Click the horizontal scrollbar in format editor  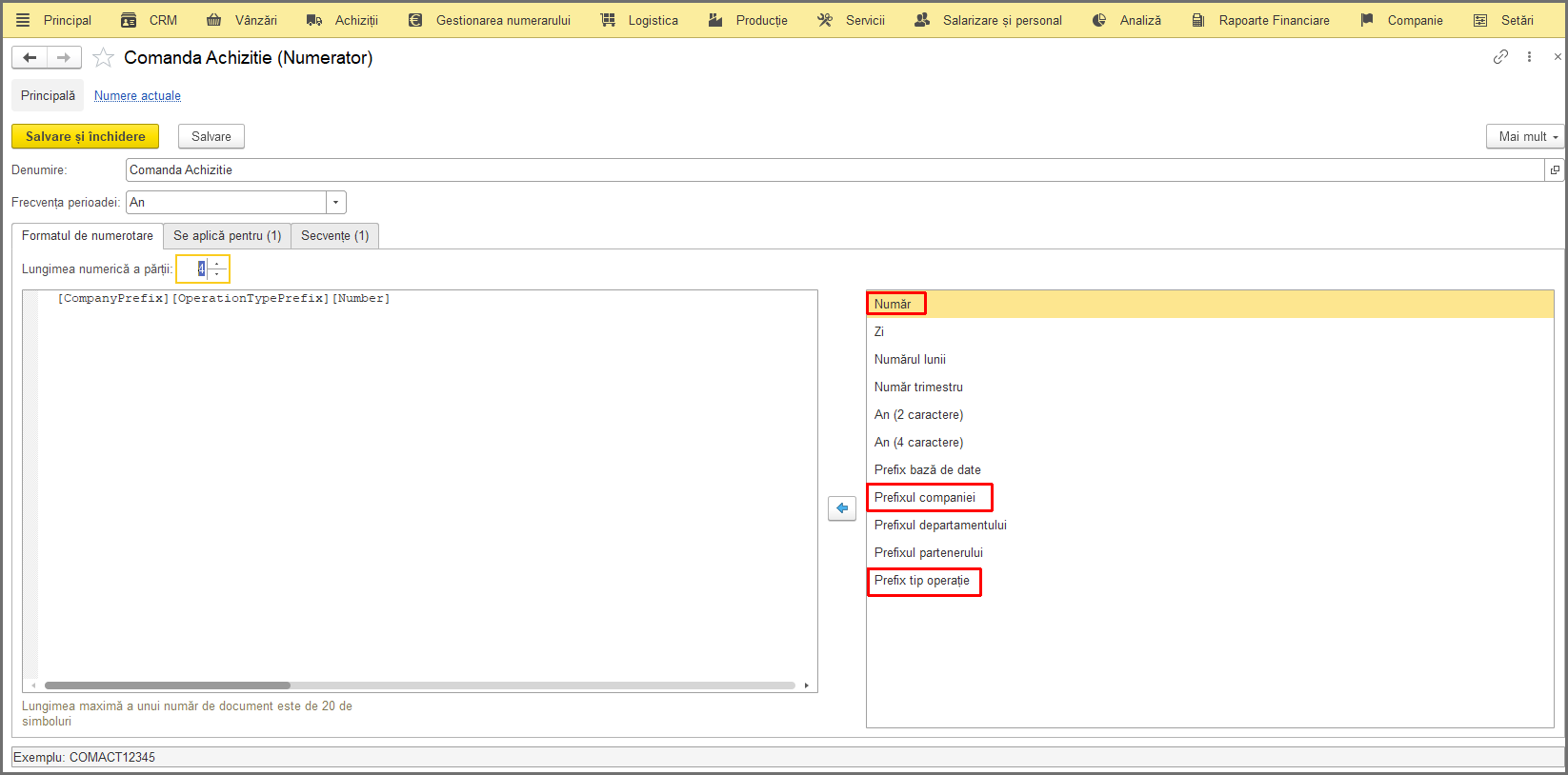[168, 686]
